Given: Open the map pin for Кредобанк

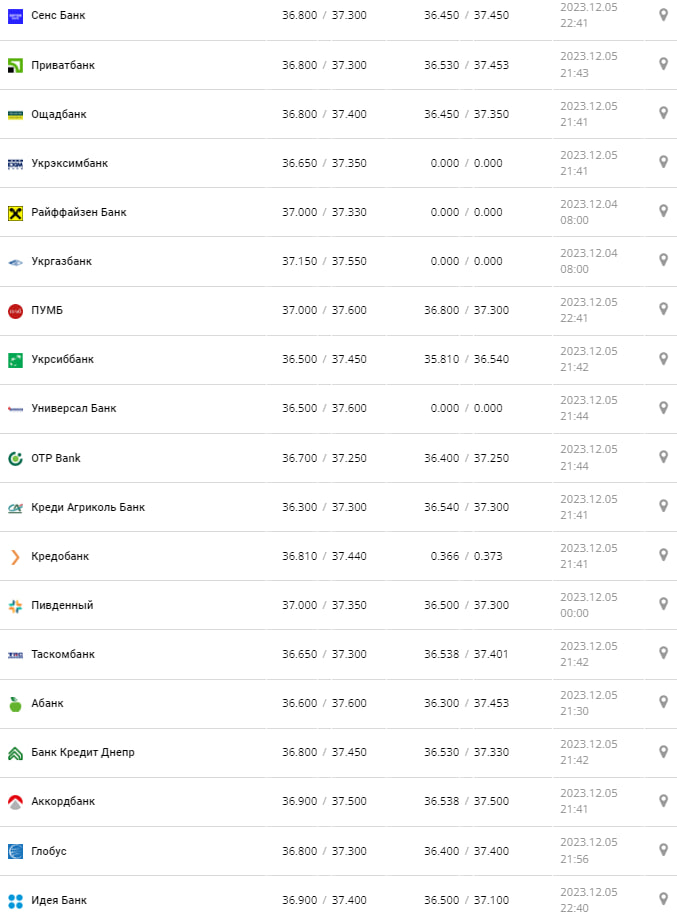Looking at the screenshot, I should pyautogui.click(x=663, y=555).
